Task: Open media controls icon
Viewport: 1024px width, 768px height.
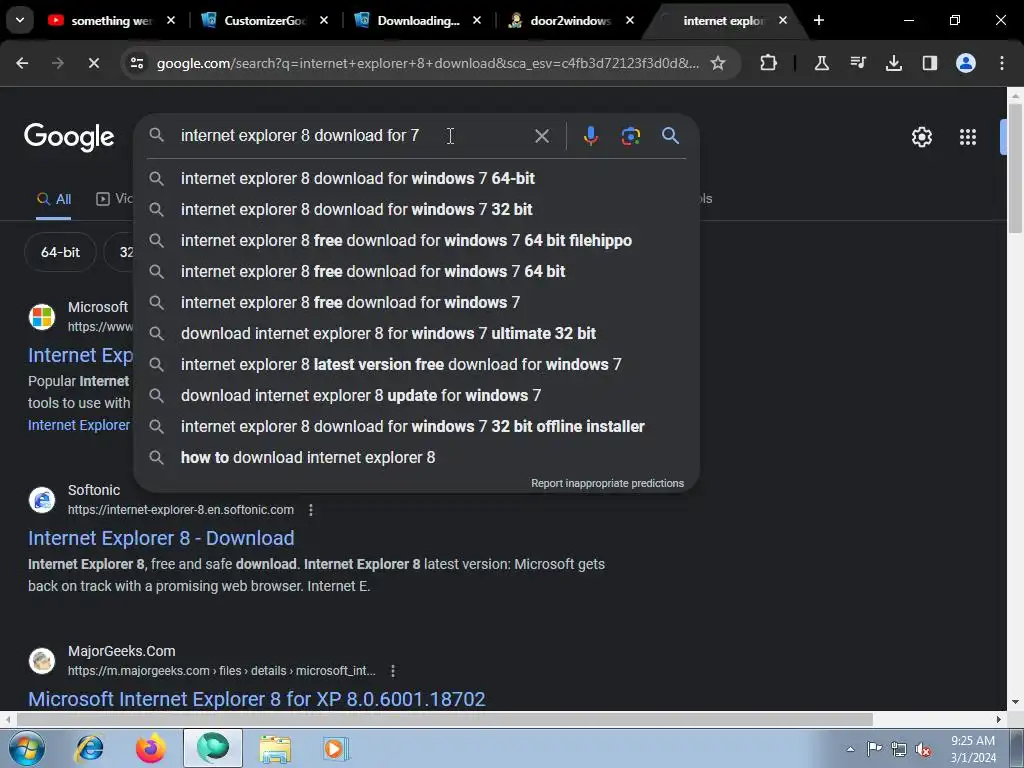Action: [x=857, y=63]
